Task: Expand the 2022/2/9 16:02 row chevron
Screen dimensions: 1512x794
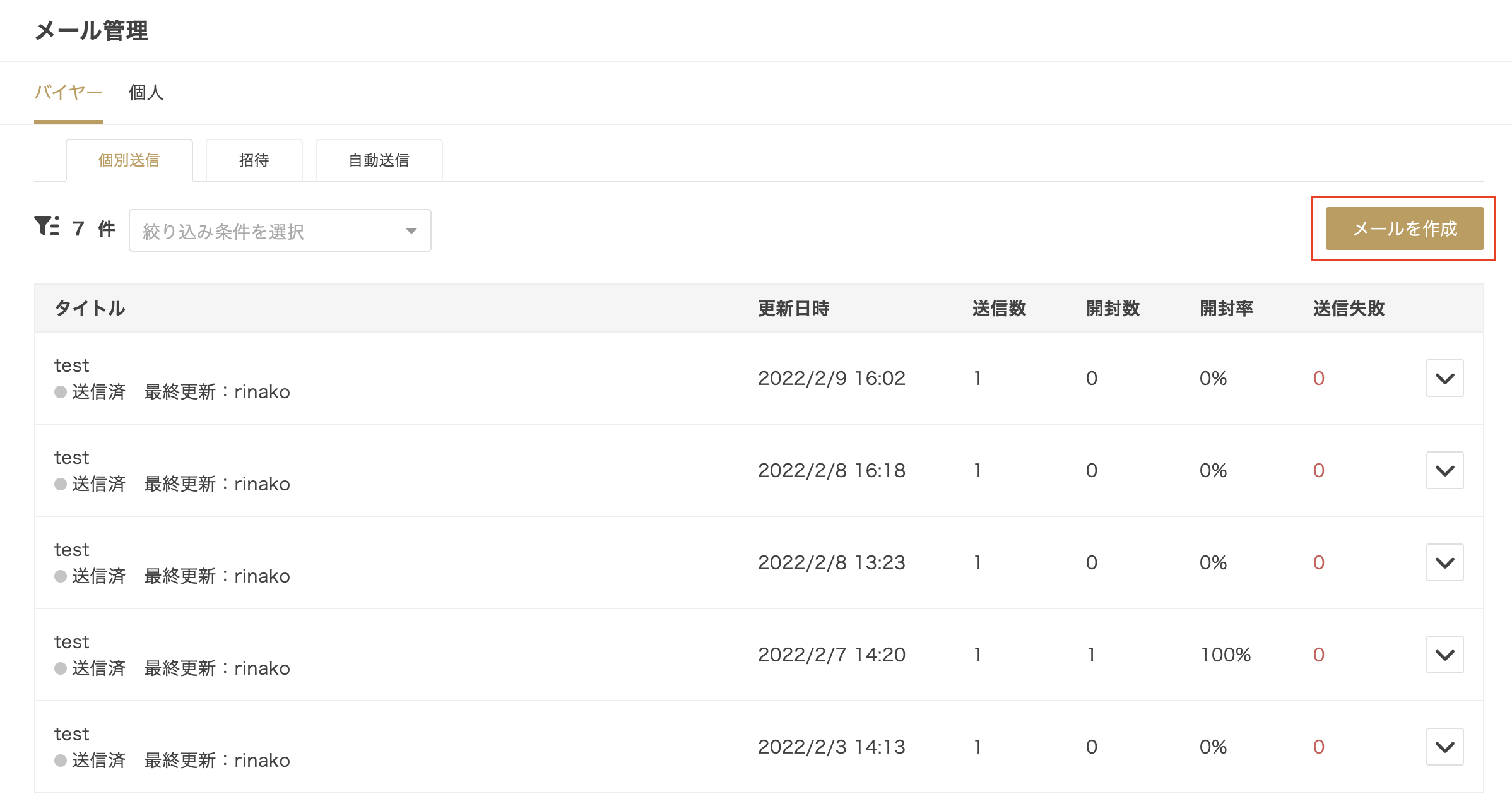Action: (x=1444, y=378)
